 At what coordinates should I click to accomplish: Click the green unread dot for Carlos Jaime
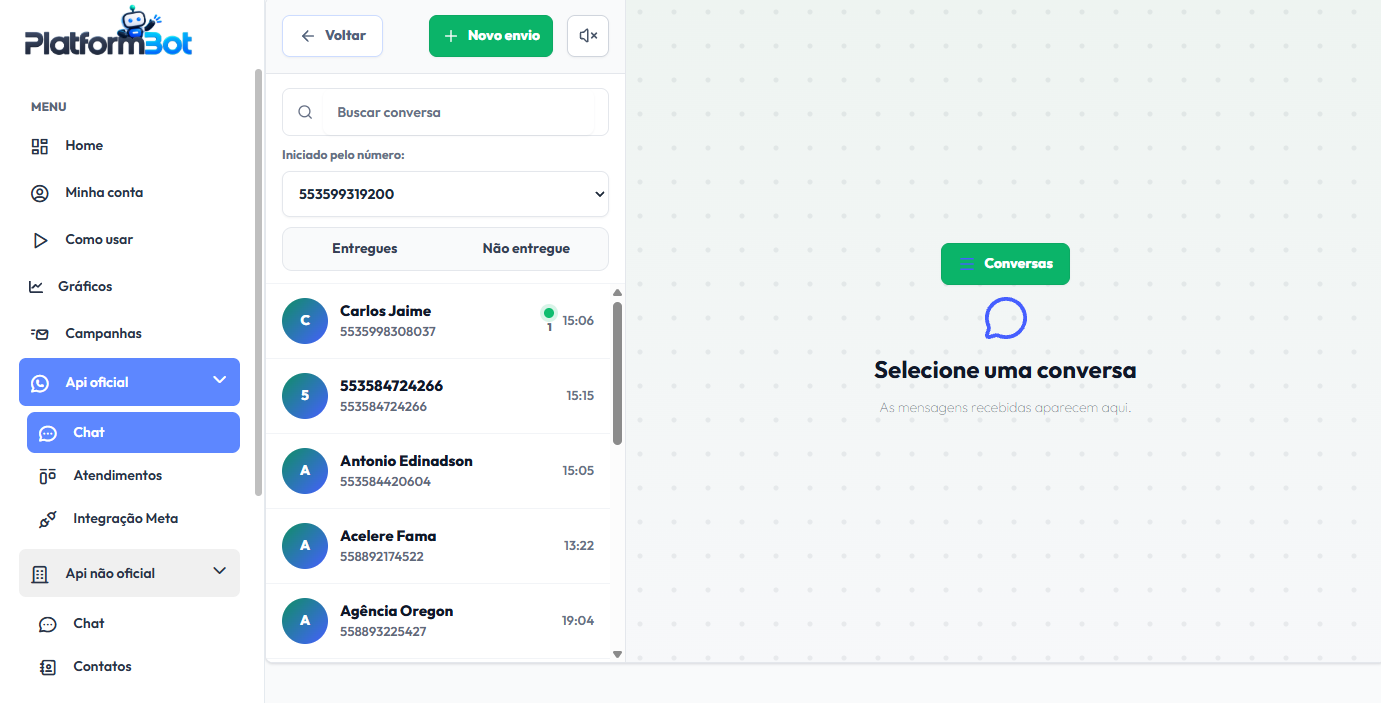548,313
